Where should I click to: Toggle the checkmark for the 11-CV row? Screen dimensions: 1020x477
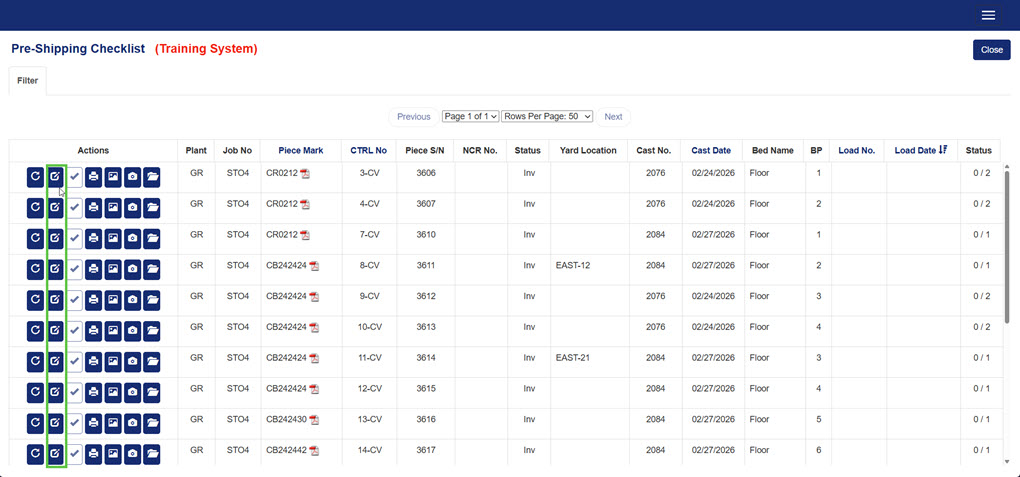tap(75, 362)
